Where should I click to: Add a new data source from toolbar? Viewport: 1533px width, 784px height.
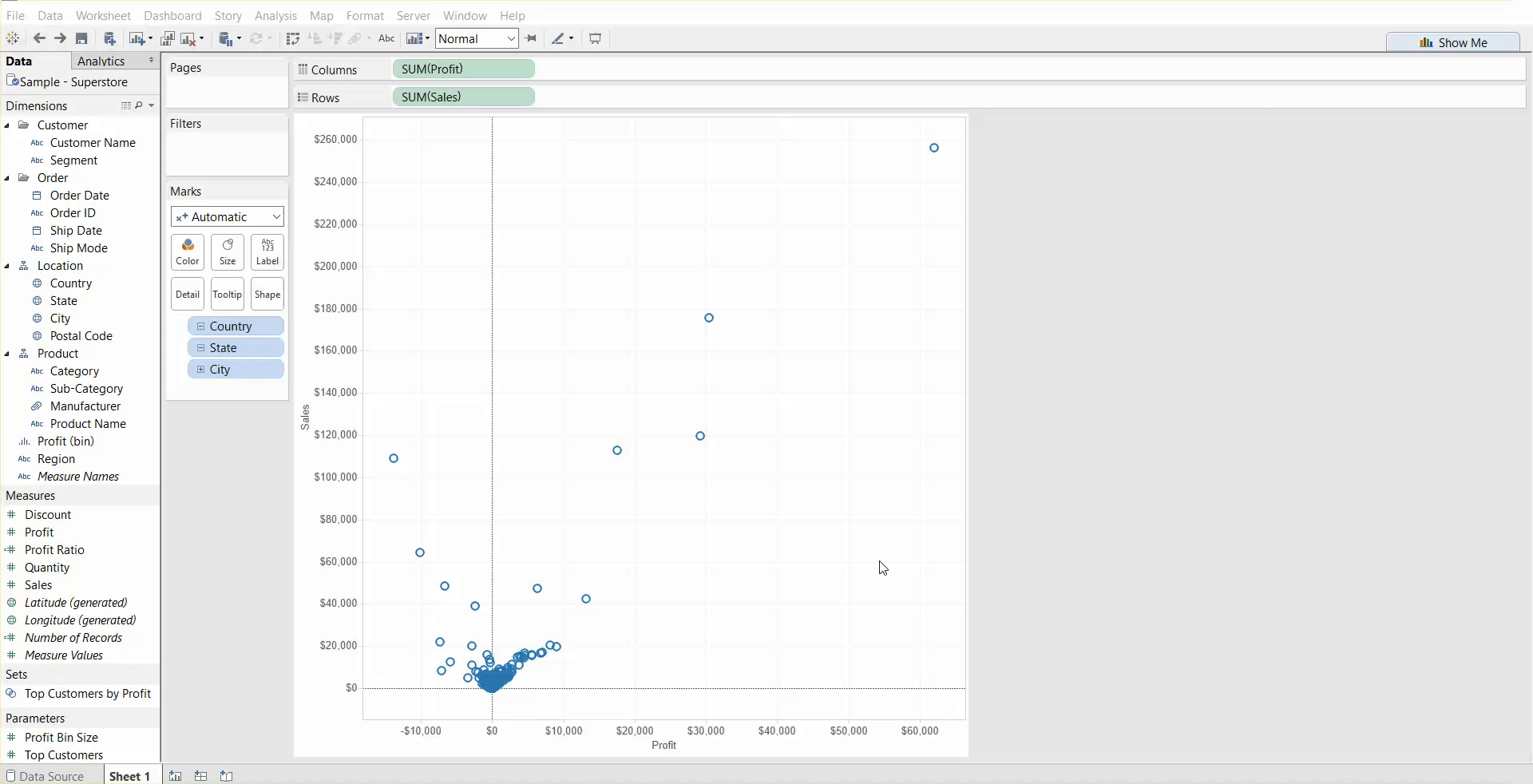(x=110, y=38)
